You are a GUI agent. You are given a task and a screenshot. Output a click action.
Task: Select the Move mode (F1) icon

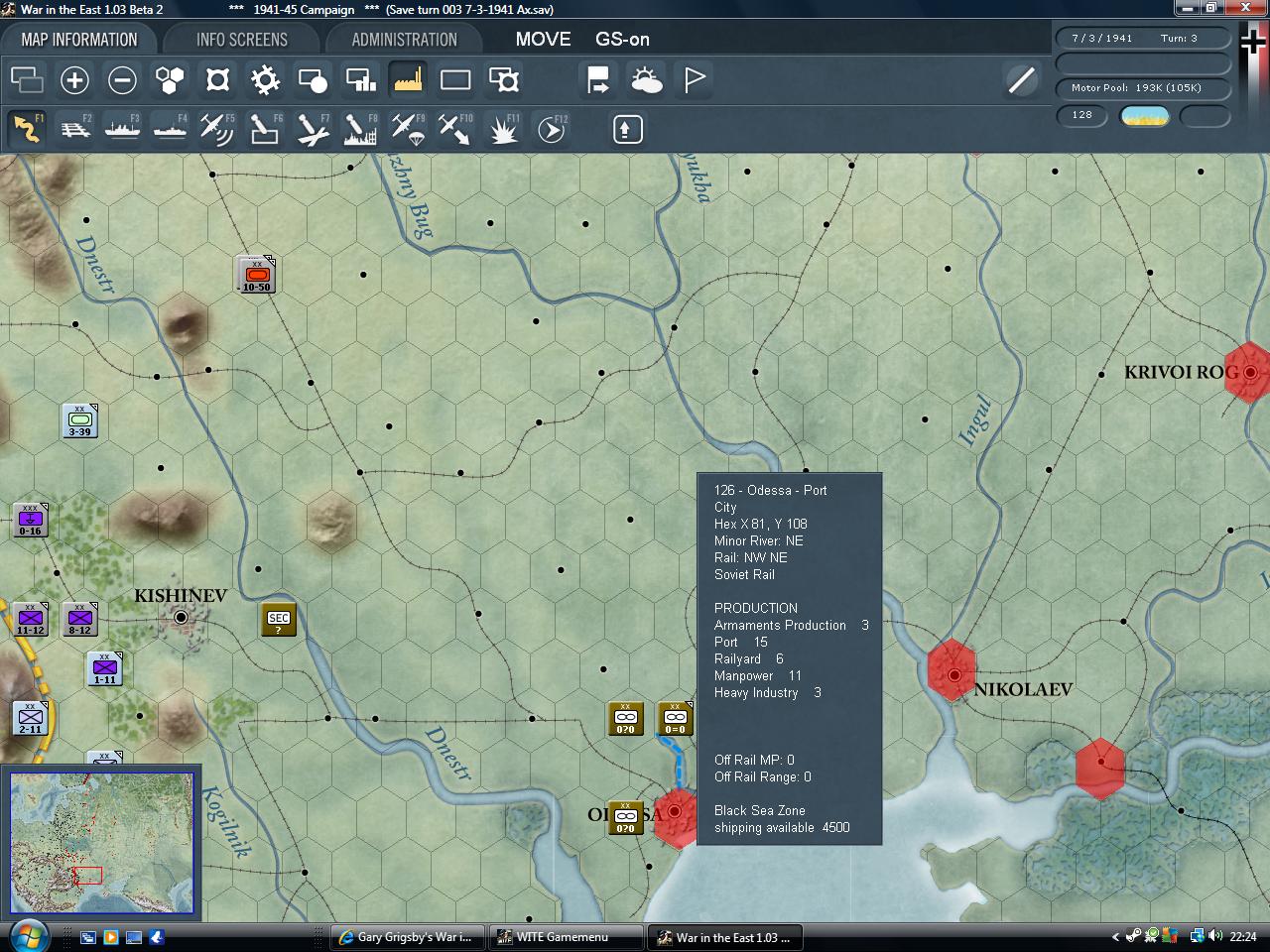tap(27, 129)
